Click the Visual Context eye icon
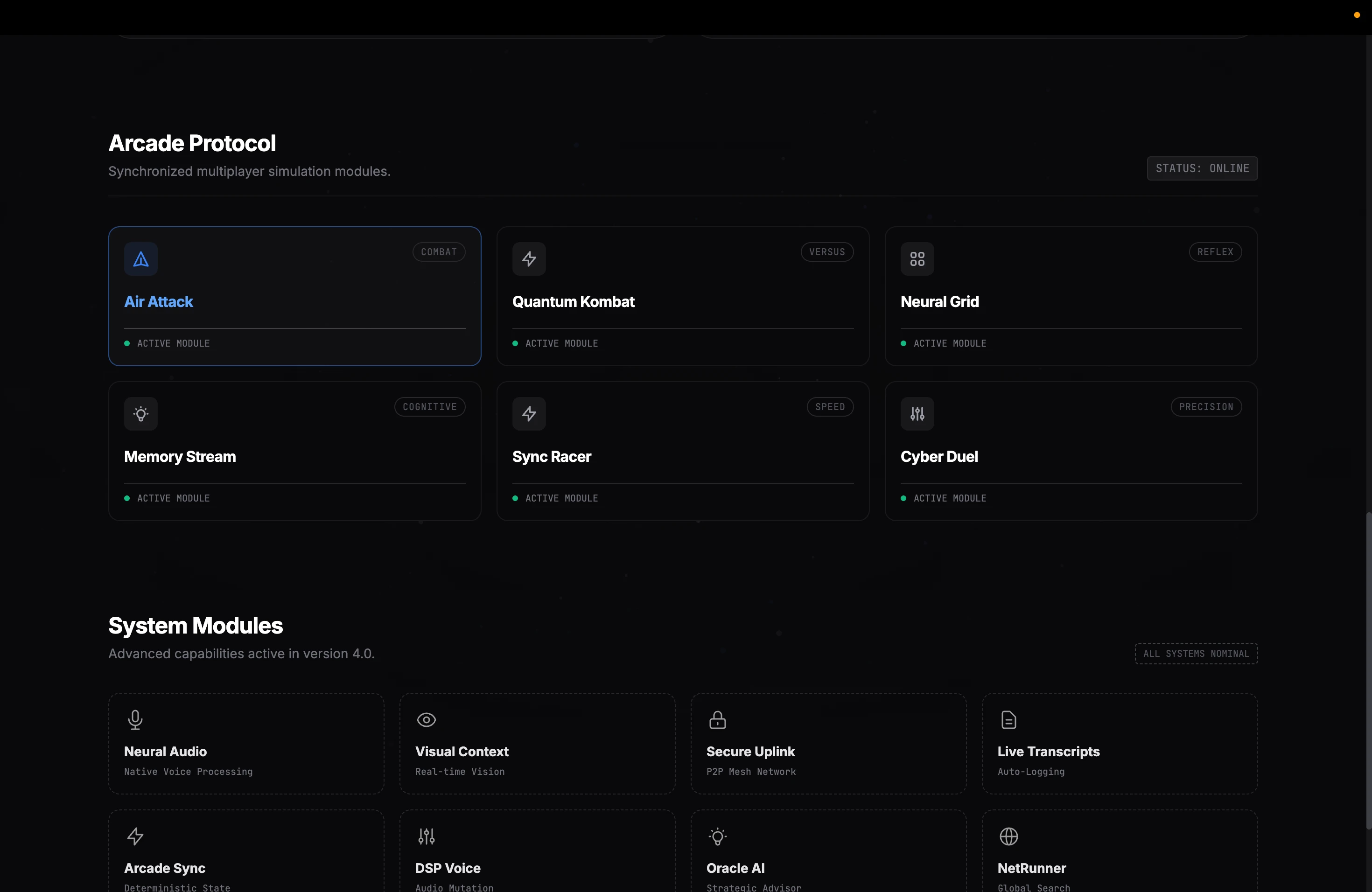Viewport: 1372px width, 892px height. 426,720
